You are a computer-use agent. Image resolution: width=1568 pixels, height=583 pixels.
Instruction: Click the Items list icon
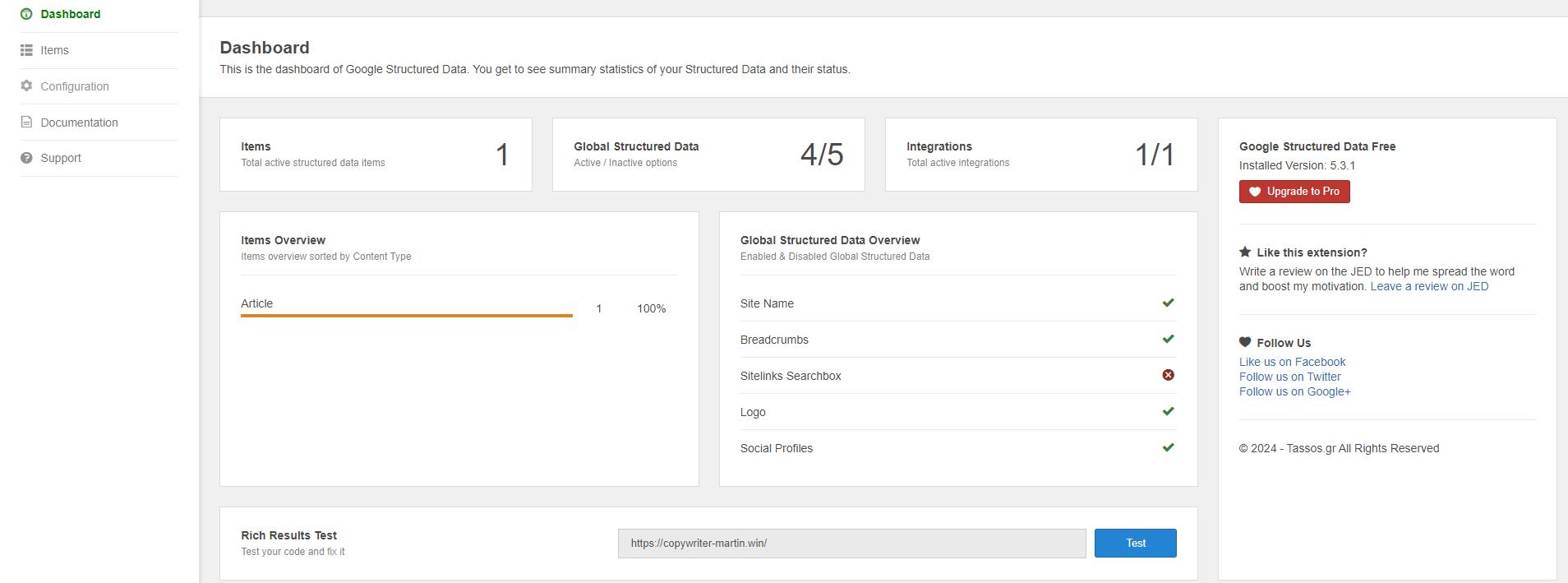coord(26,50)
